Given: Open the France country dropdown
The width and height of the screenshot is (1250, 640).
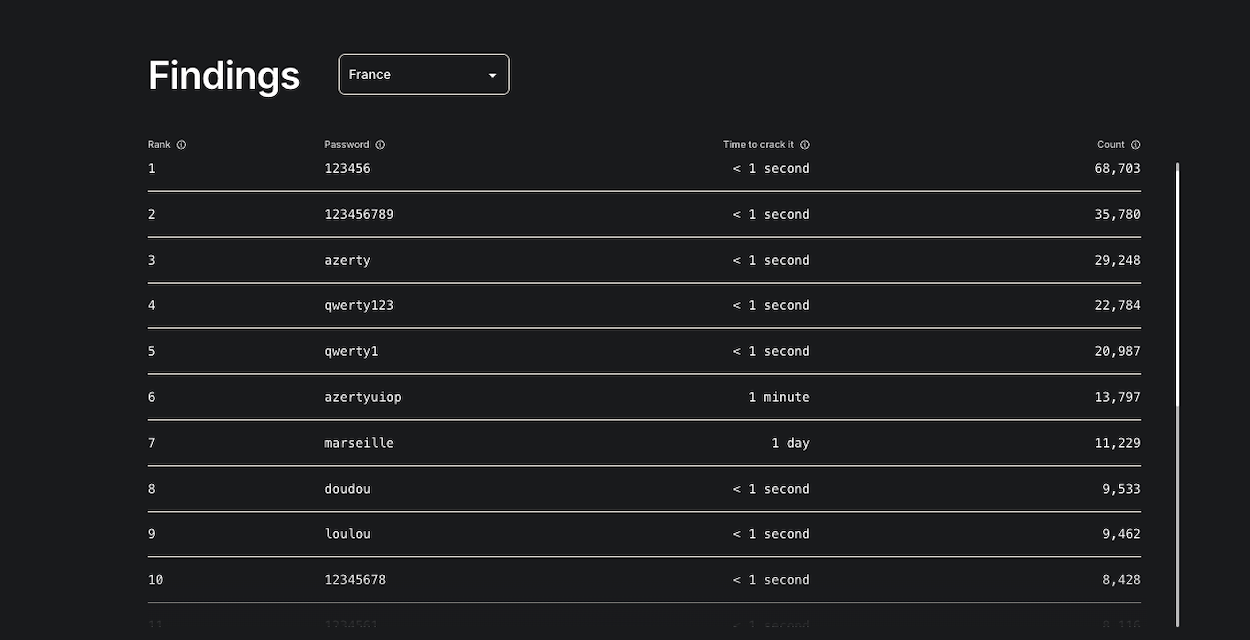Looking at the screenshot, I should tap(424, 74).
